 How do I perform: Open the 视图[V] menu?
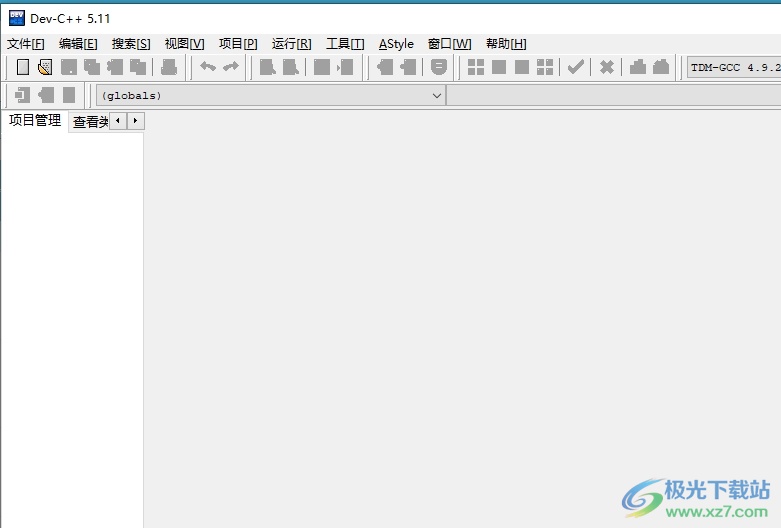click(184, 44)
